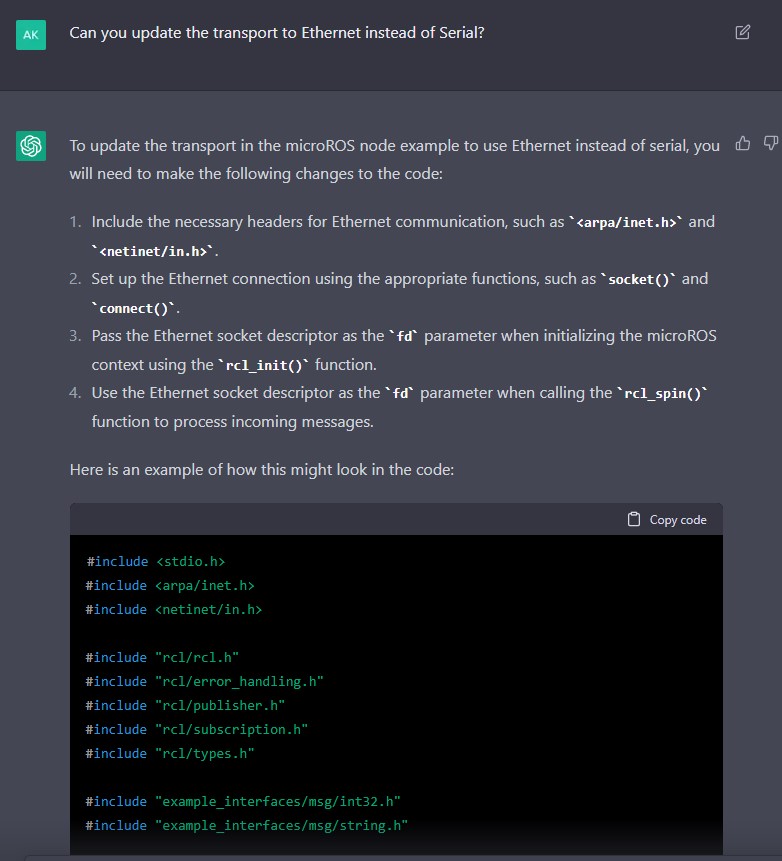Click the line #include "rcl/publisher.h"
782x861 pixels.
pos(186,706)
